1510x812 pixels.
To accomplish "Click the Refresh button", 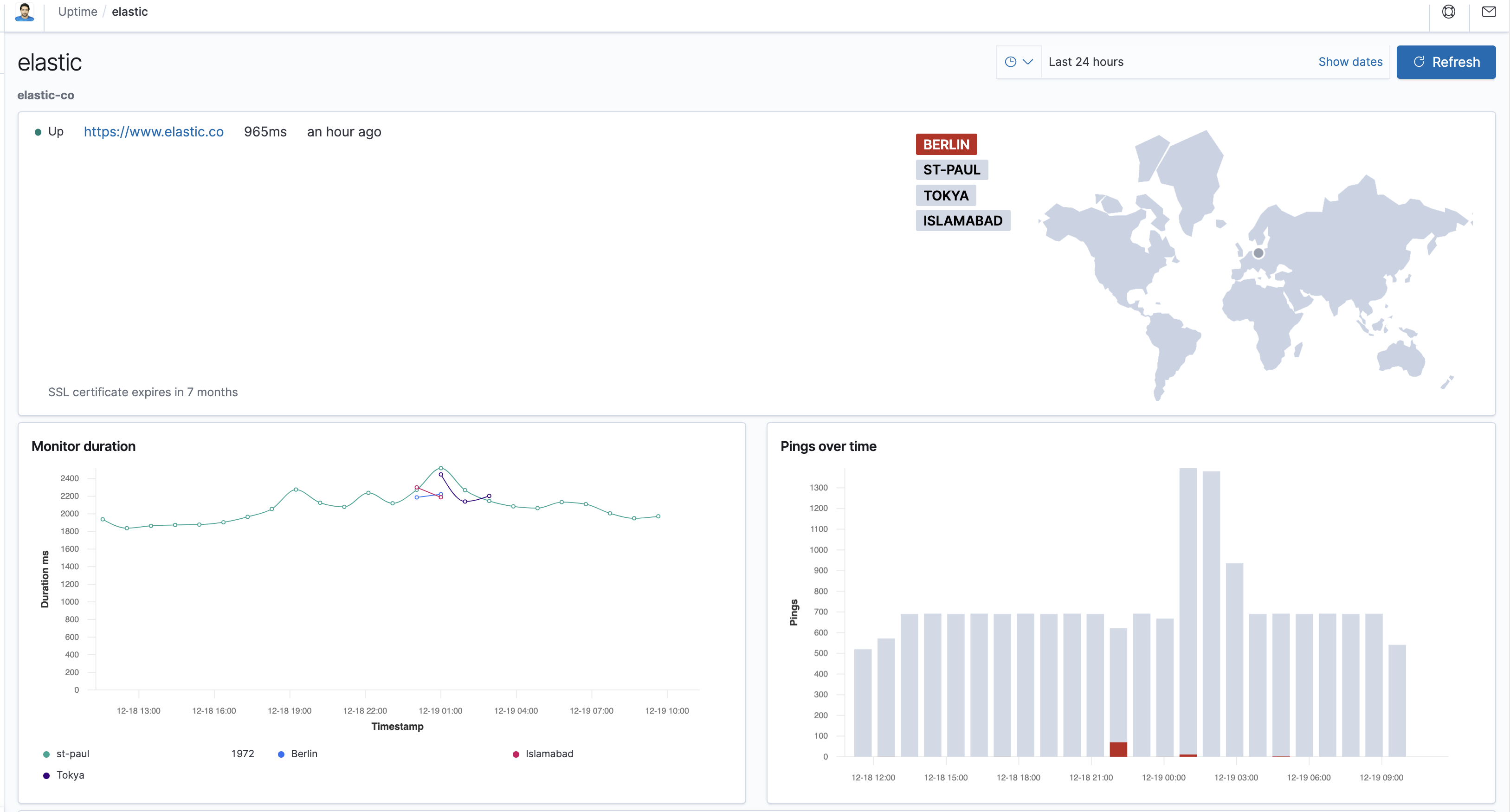I will 1445,62.
